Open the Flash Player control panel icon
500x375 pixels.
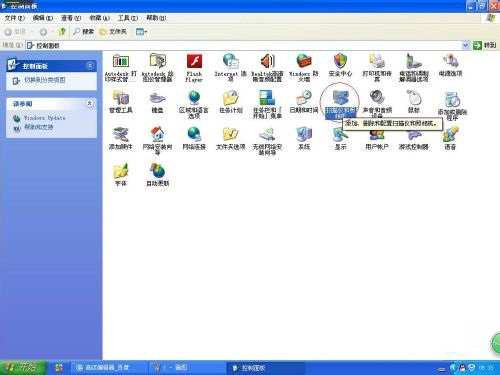[194, 62]
